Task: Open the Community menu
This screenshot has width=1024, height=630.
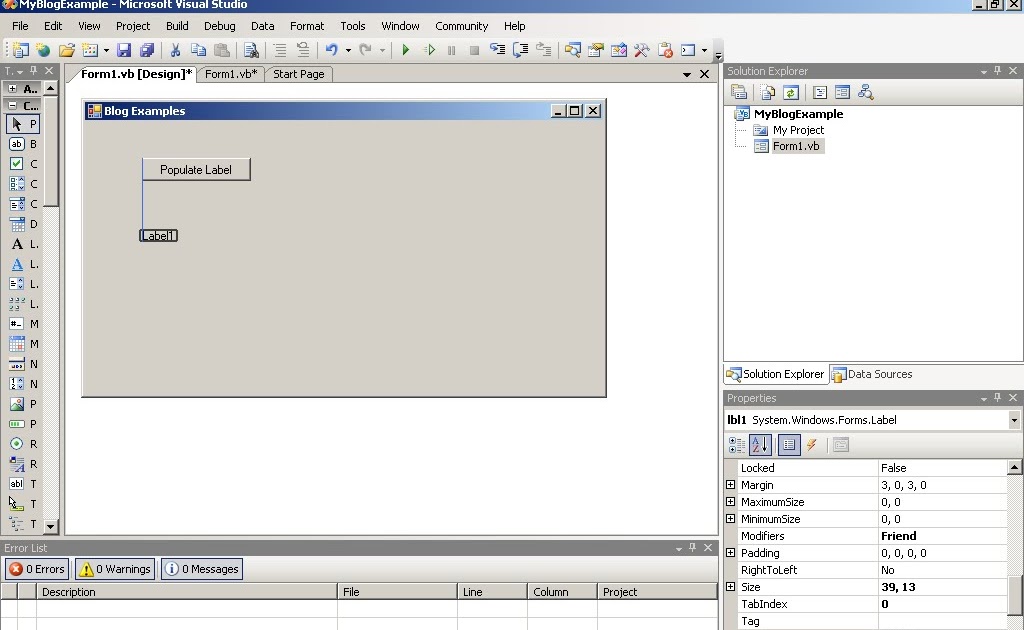Action: [462, 26]
